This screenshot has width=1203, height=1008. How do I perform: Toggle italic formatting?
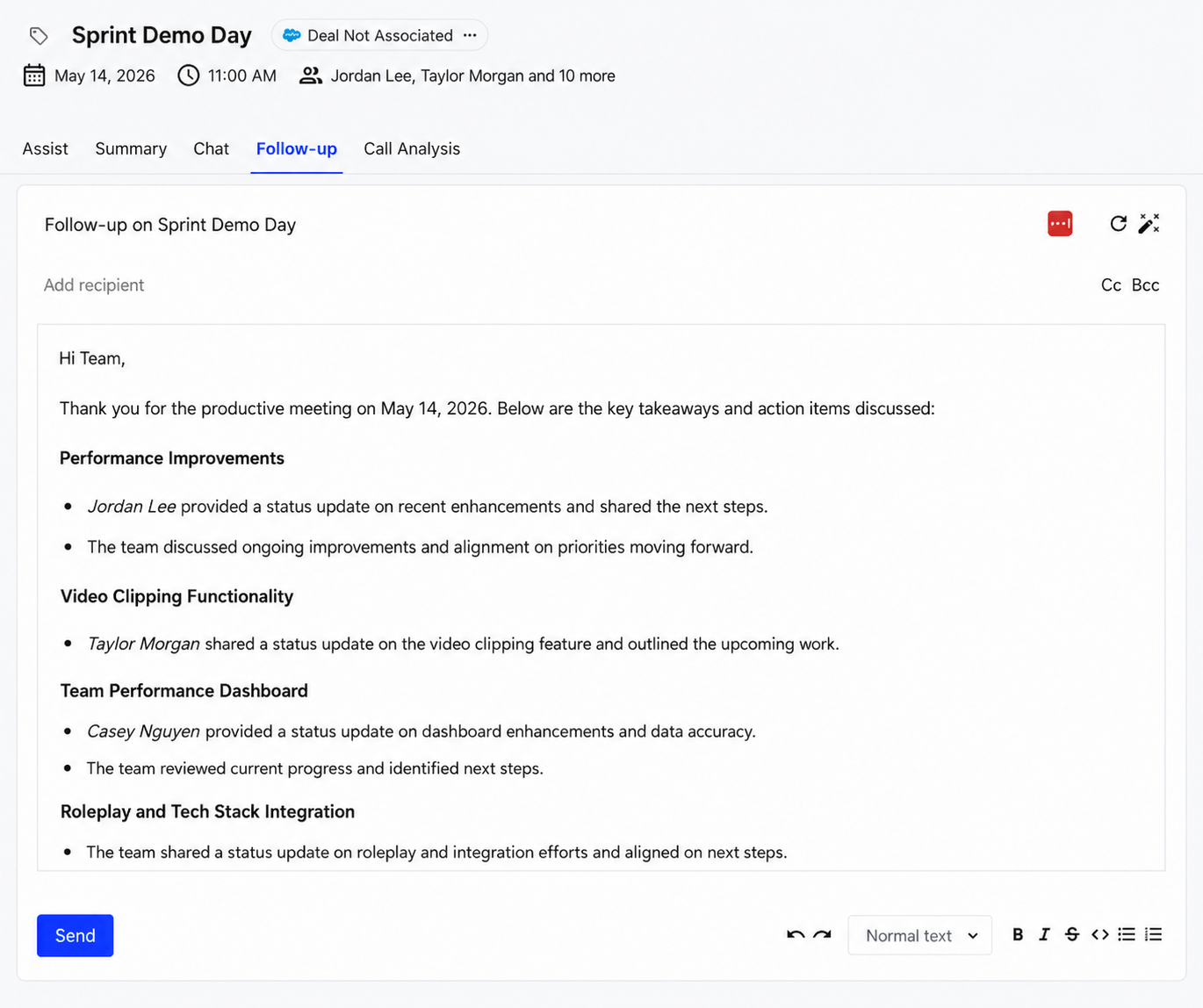[1044, 934]
